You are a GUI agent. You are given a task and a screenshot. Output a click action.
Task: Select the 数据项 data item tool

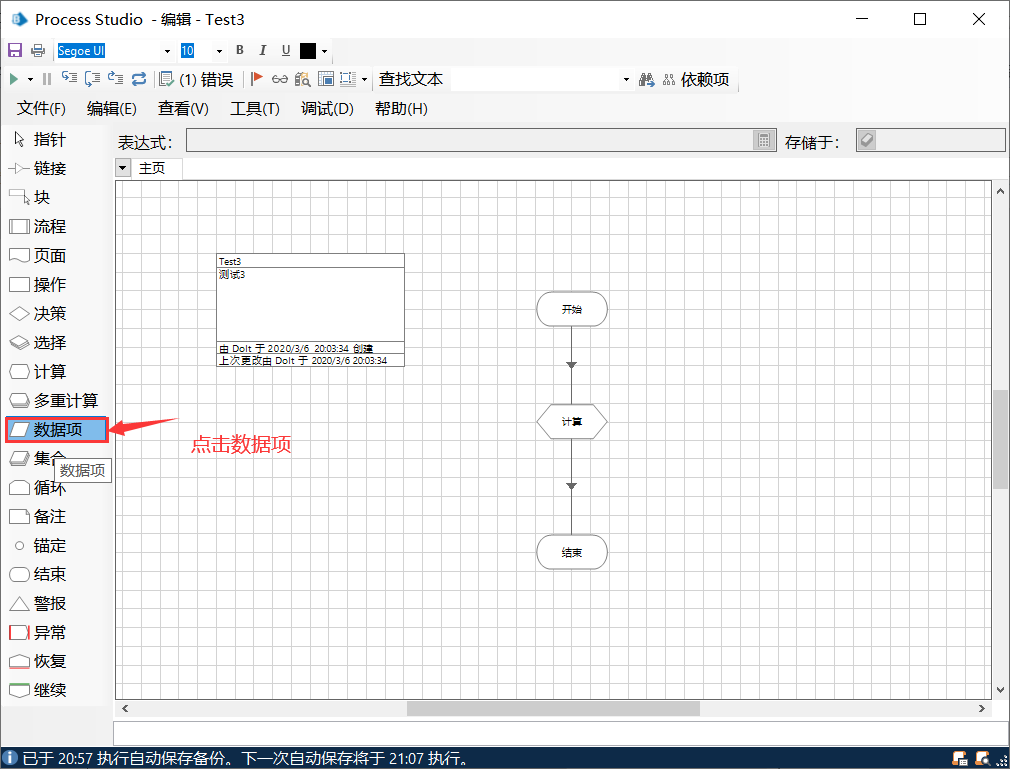pyautogui.click(x=57, y=430)
